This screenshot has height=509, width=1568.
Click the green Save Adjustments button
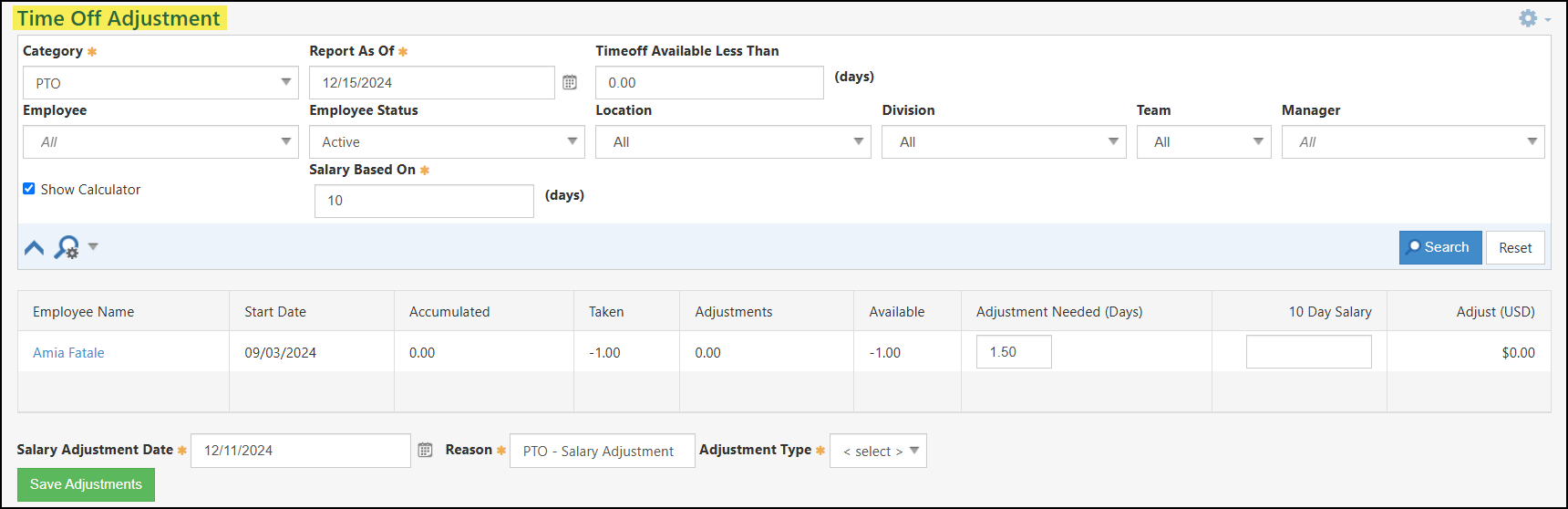coord(86,484)
